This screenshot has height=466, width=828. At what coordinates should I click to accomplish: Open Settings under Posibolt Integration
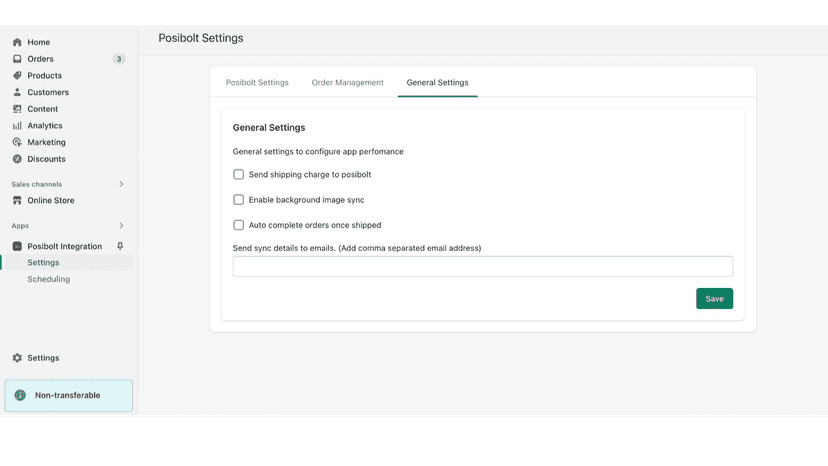[x=43, y=263]
